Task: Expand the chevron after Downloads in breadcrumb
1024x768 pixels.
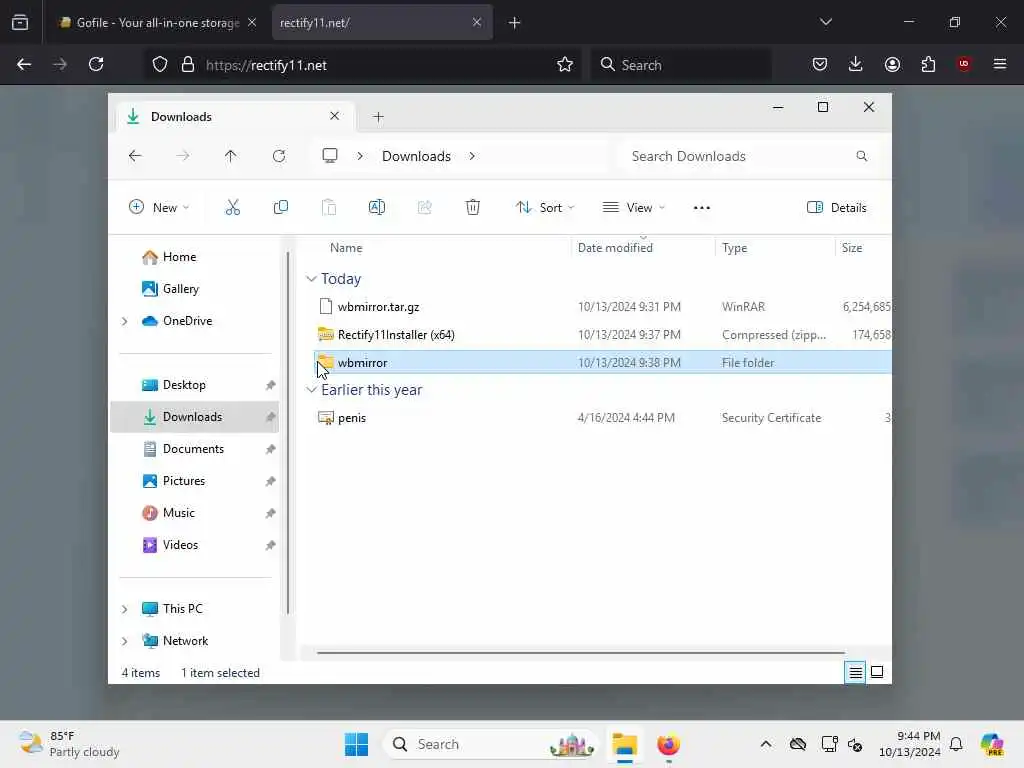Action: point(472,156)
